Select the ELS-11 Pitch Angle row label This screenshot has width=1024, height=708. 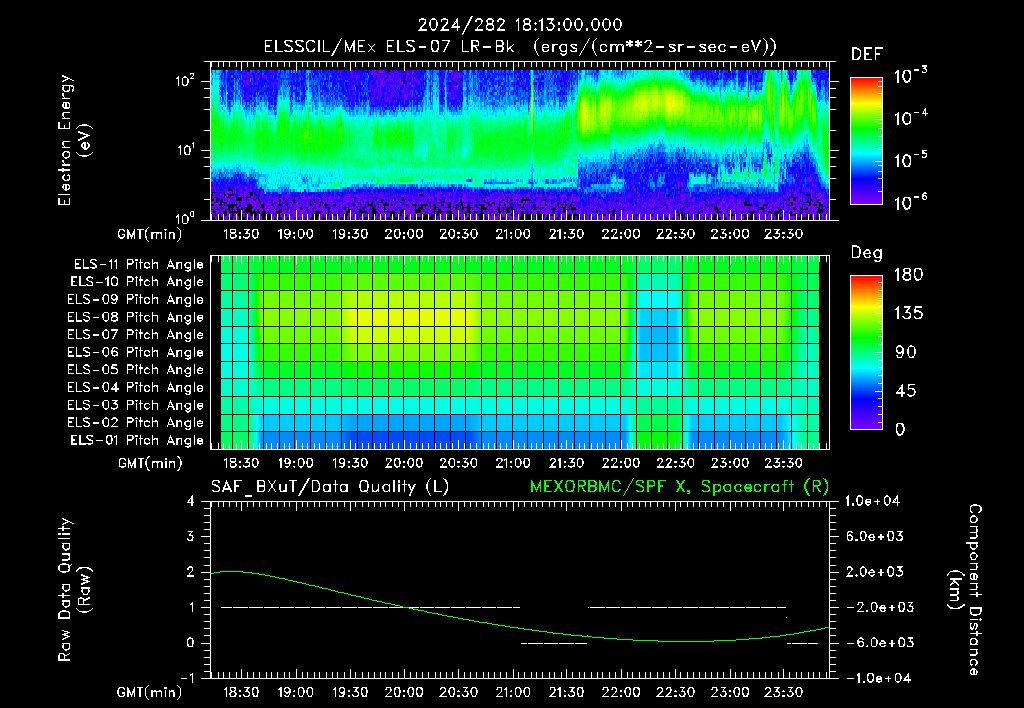click(x=138, y=265)
